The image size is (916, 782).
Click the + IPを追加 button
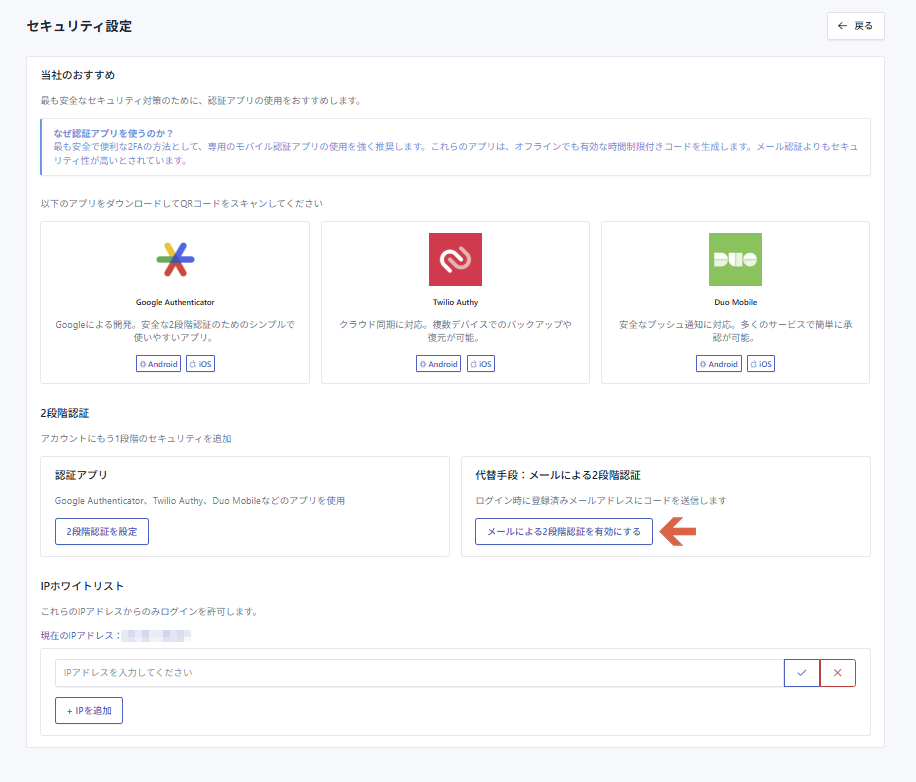click(89, 710)
